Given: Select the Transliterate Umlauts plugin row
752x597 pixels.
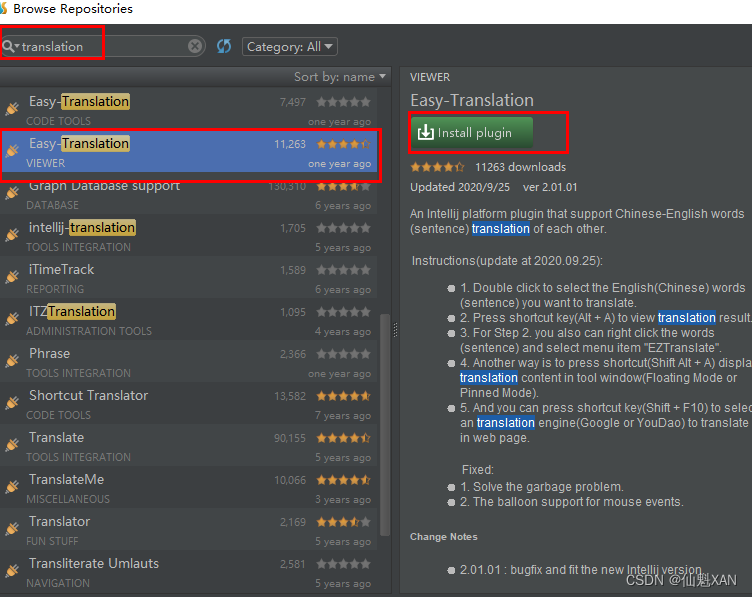Looking at the screenshot, I should point(188,572).
